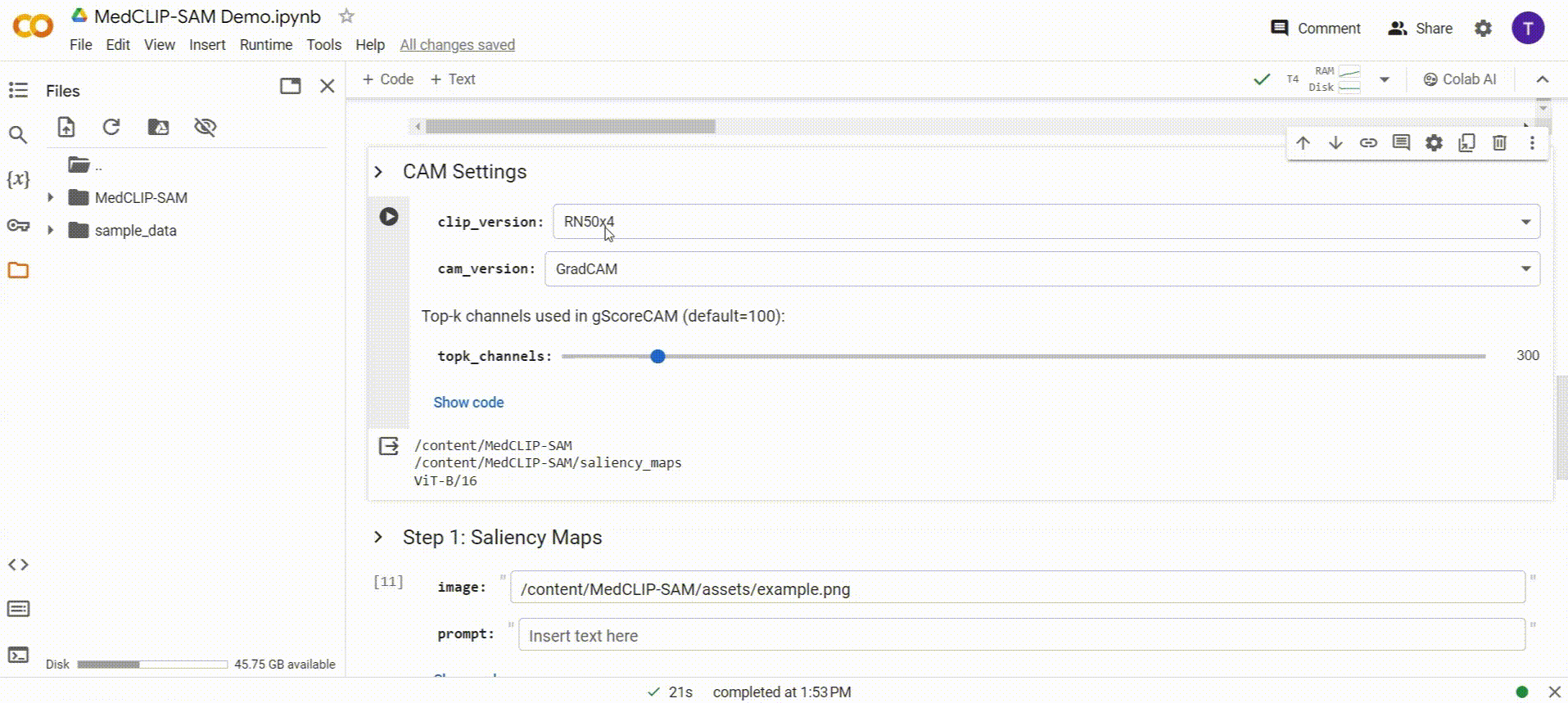This screenshot has width=1568, height=703.
Task: Open the View menu
Action: 160,45
